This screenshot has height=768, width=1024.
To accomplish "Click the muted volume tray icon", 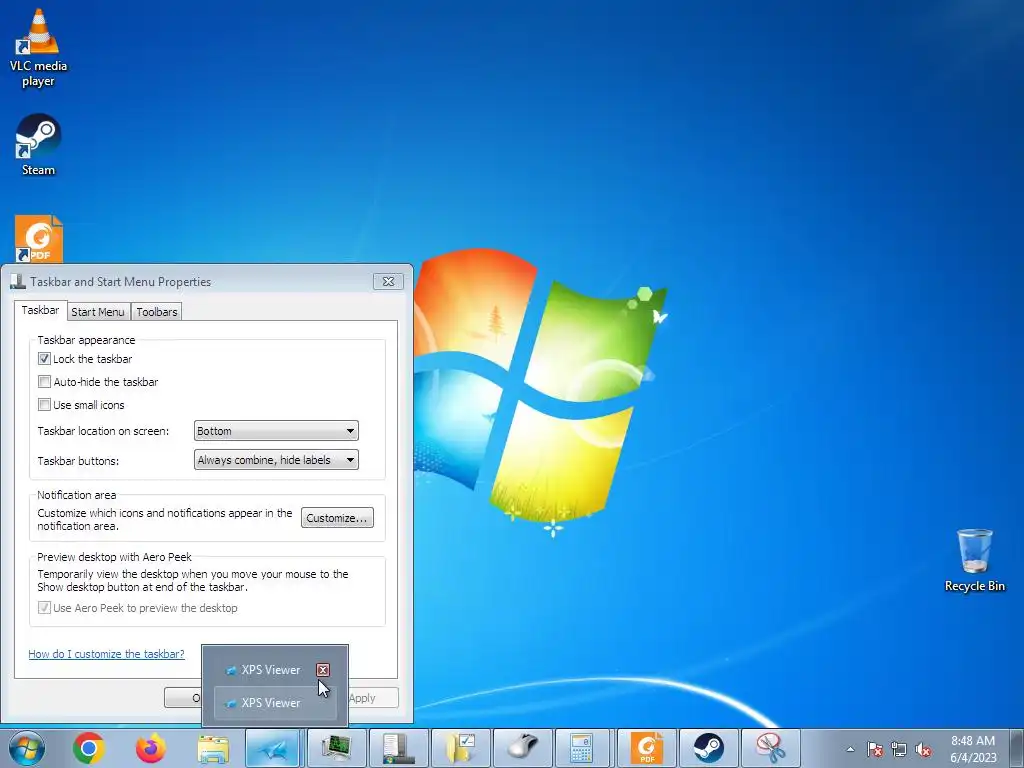I will [x=923, y=749].
